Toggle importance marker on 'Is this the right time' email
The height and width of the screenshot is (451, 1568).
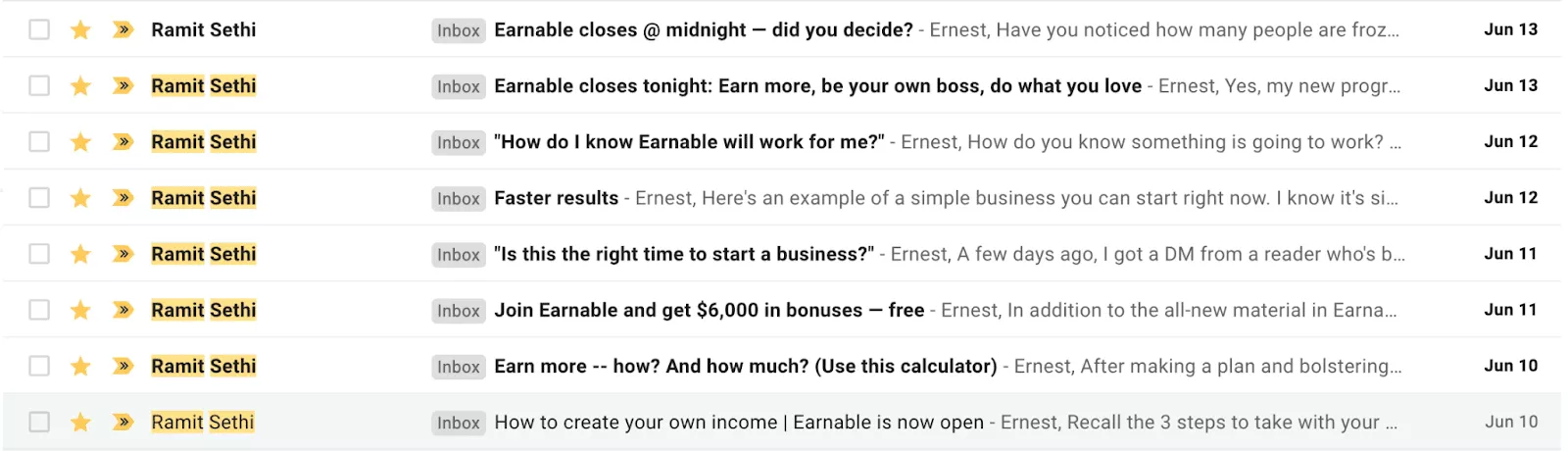click(x=122, y=254)
